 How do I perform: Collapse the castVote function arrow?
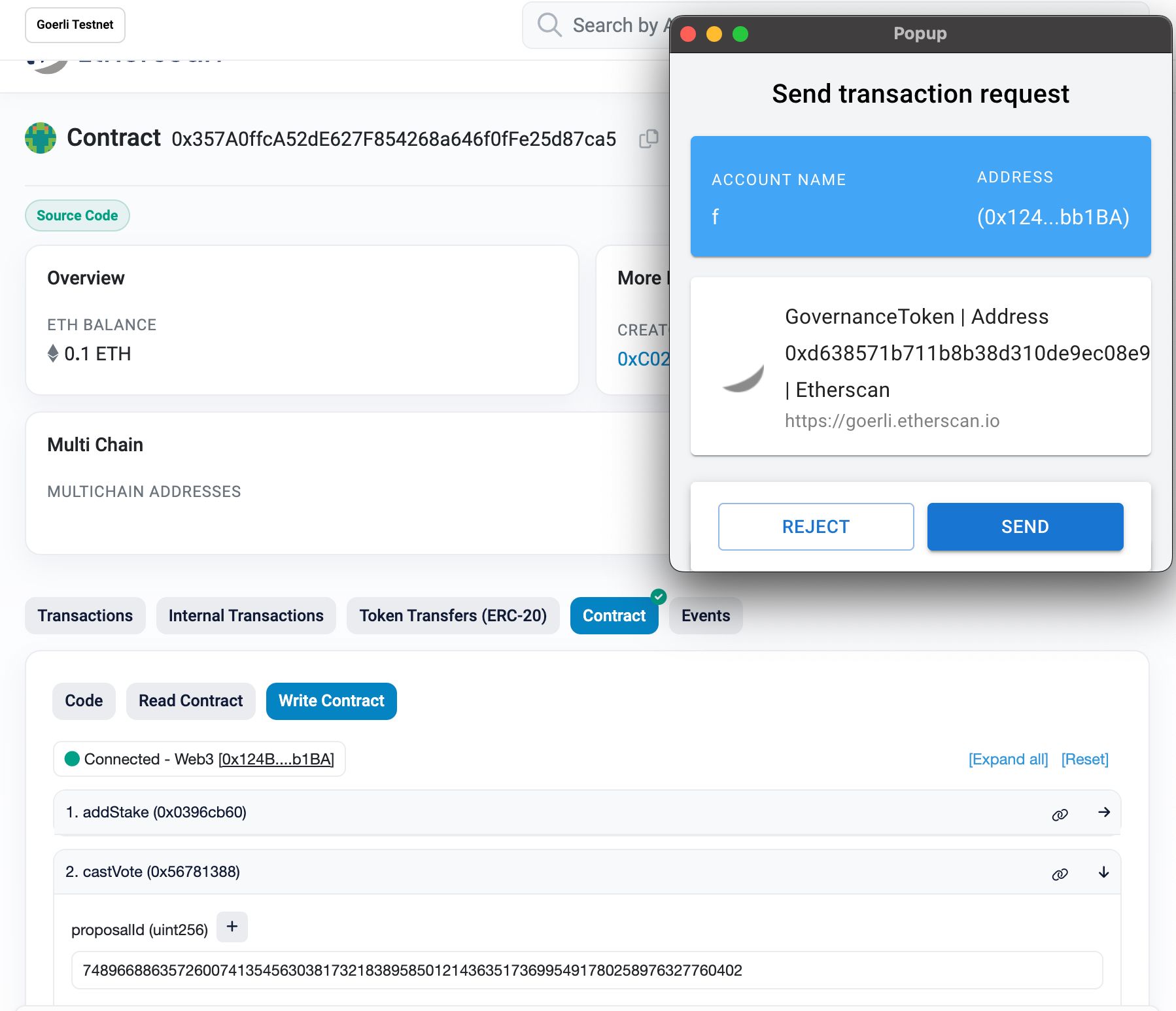[1104, 872]
